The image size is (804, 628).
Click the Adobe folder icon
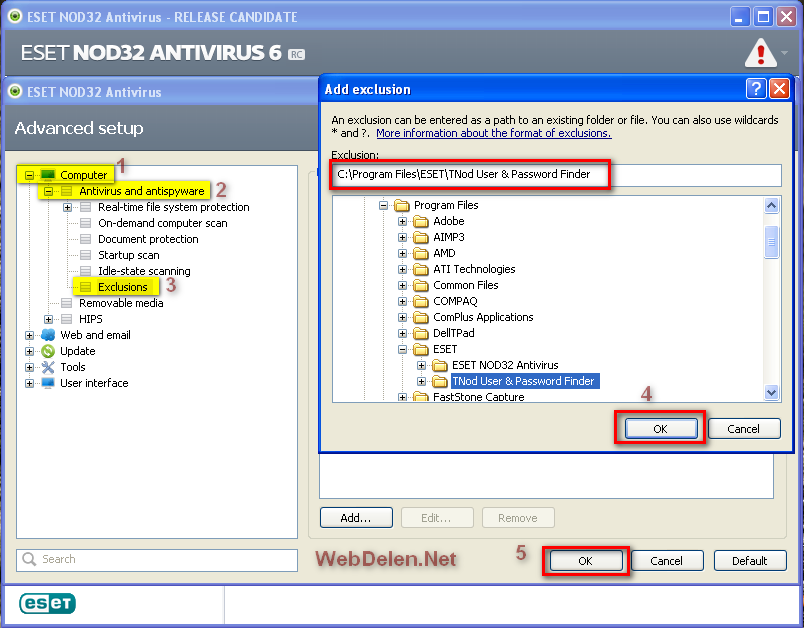point(420,221)
